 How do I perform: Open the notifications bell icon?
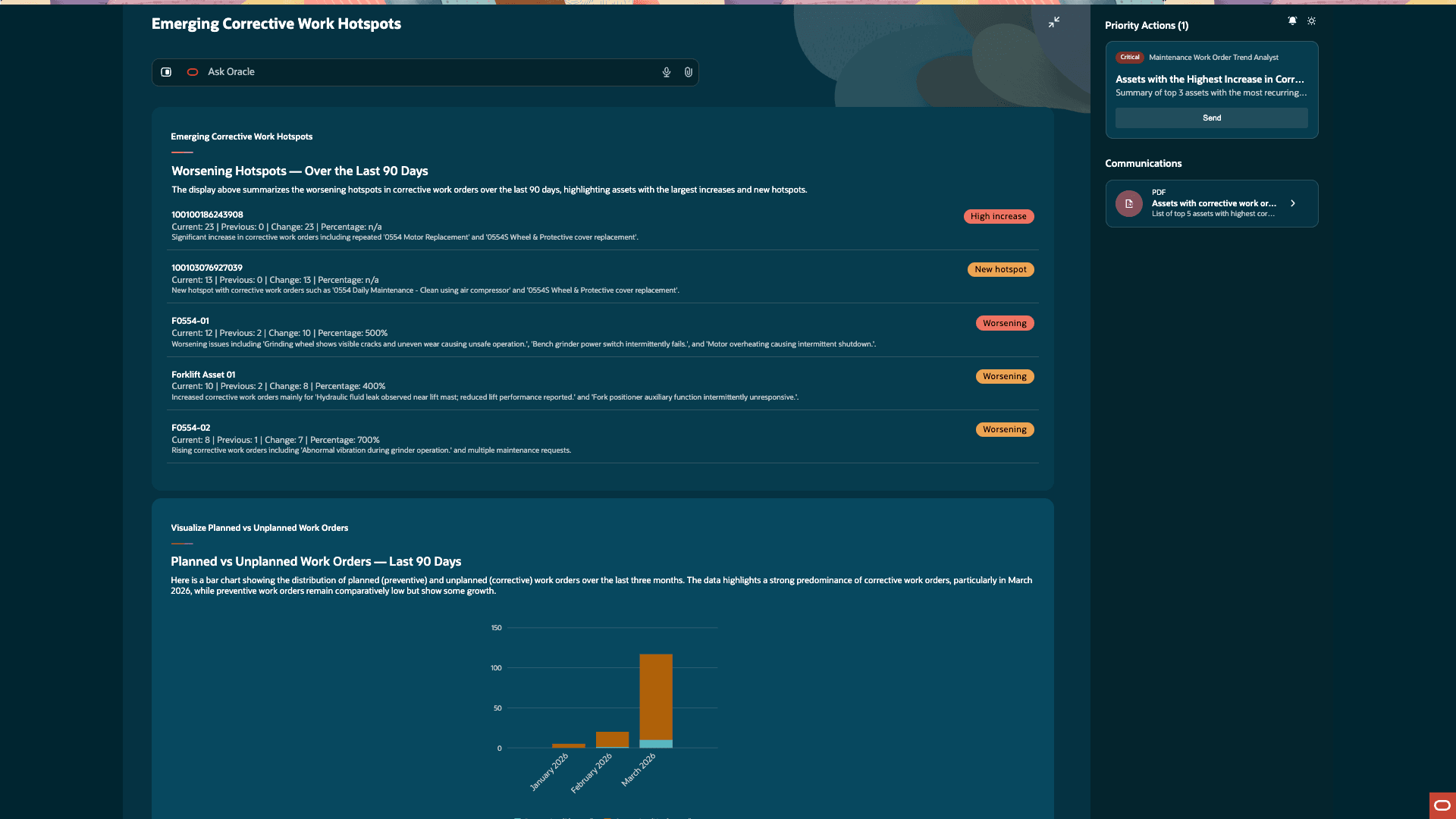coord(1291,20)
